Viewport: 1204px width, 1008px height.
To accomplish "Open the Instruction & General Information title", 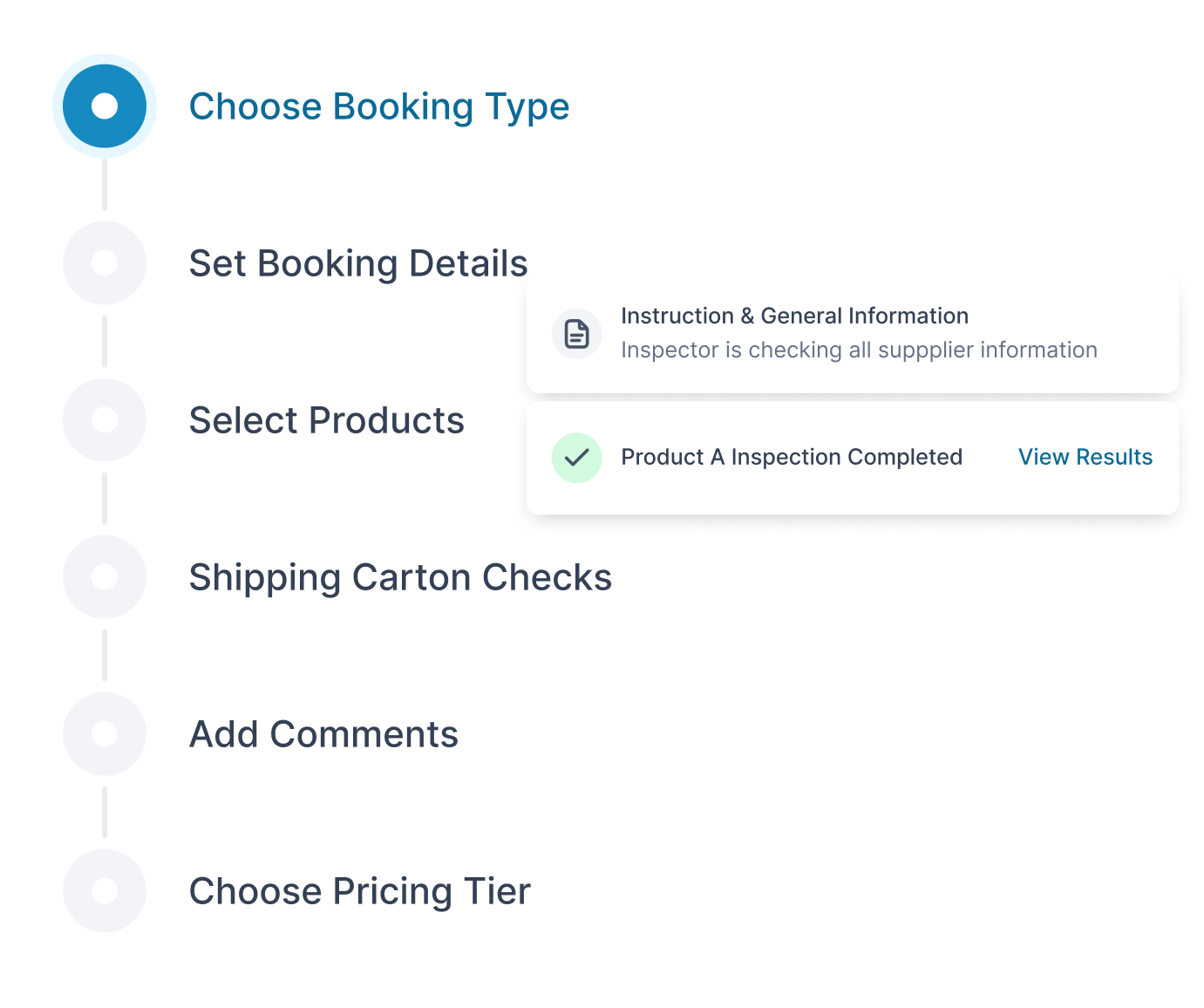I will [794, 316].
